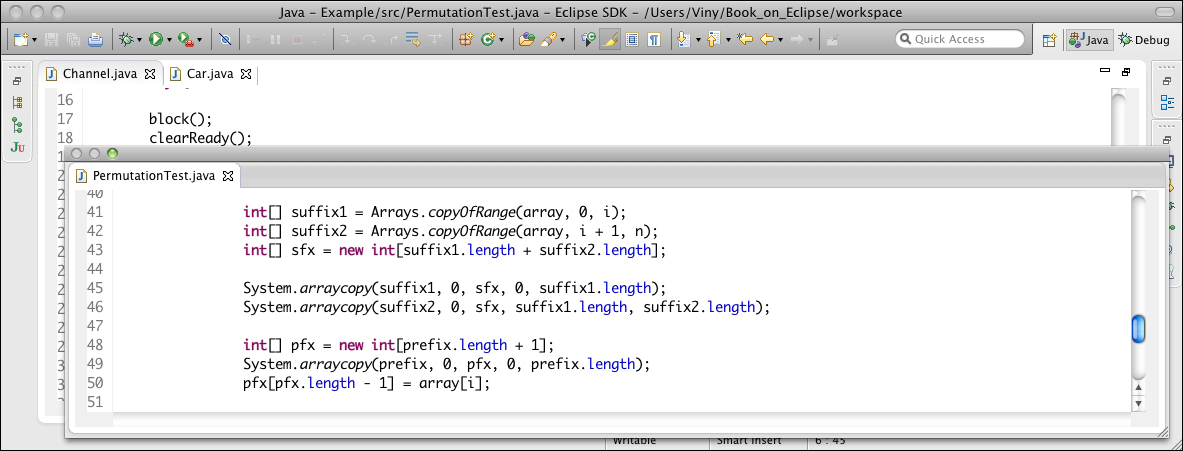Go to Previous Annotation

pyautogui.click(x=714, y=39)
